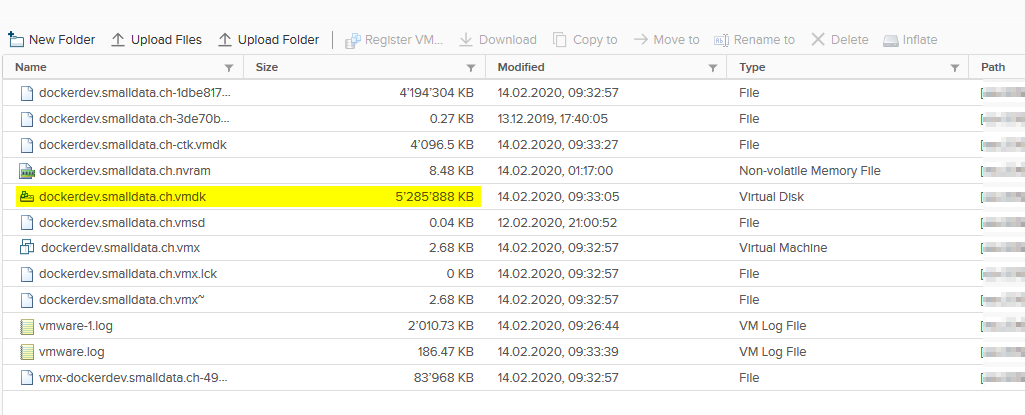The width and height of the screenshot is (1025, 415).
Task: Click file icon of dockerdev.smalldata.ch-ctk.vmdk
Action: coord(26,144)
